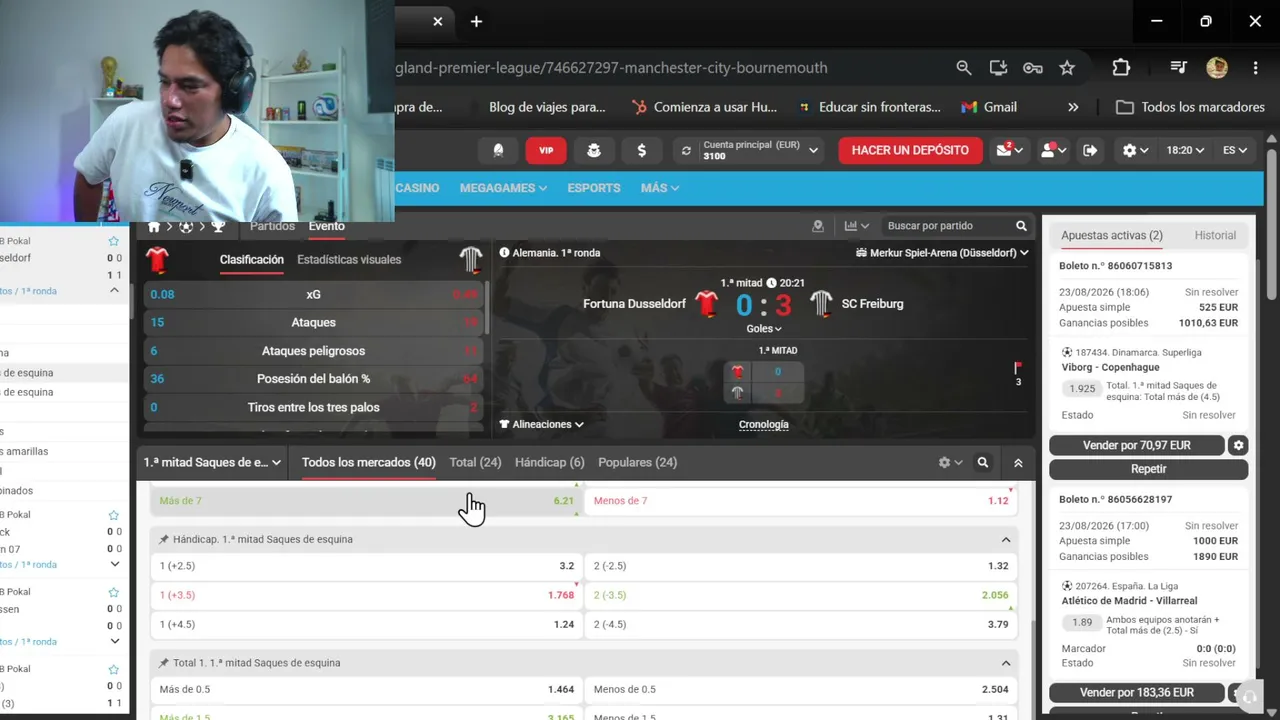The width and height of the screenshot is (1280, 720).
Task: Click the trophy breadcrumb icon
Action: point(218,227)
